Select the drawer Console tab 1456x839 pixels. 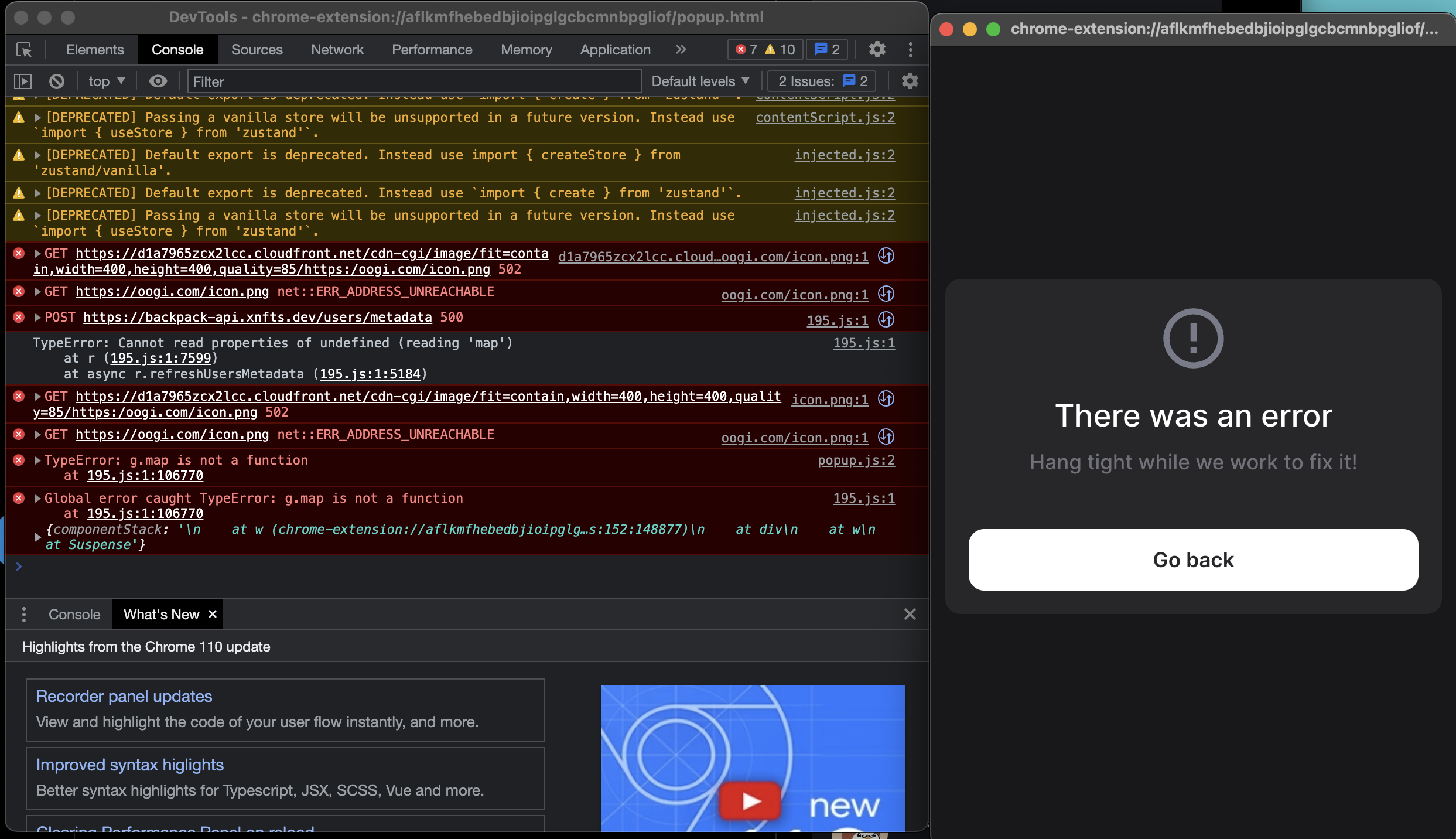coord(74,615)
